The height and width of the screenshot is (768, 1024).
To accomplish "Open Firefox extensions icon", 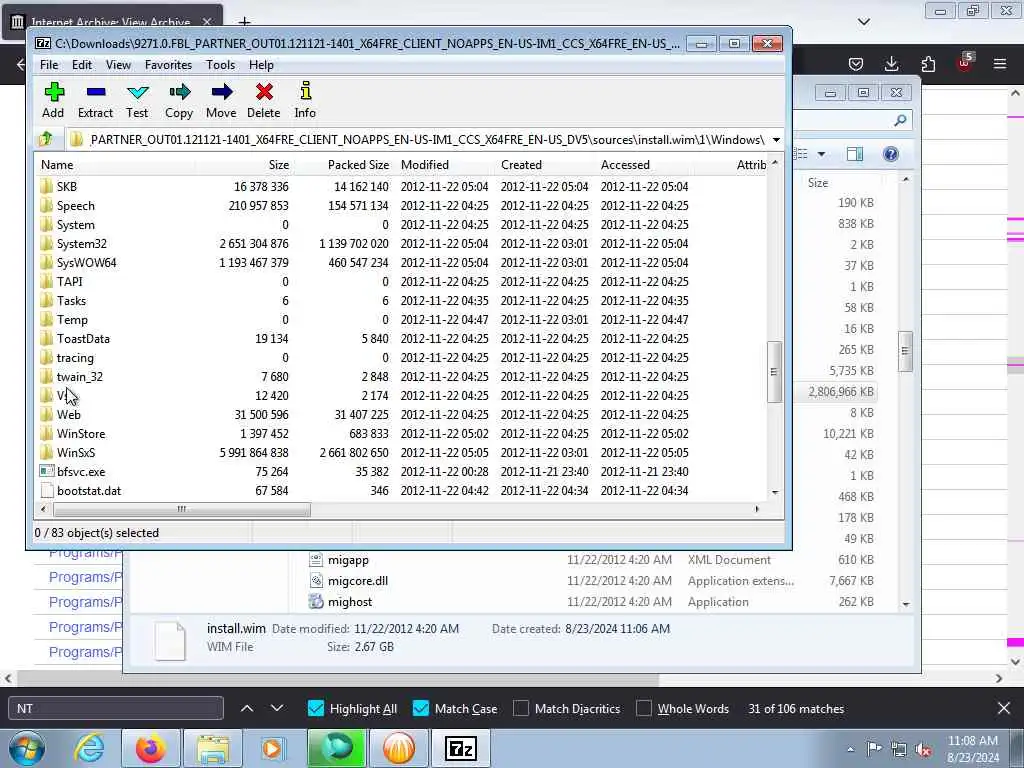I will click(928, 63).
